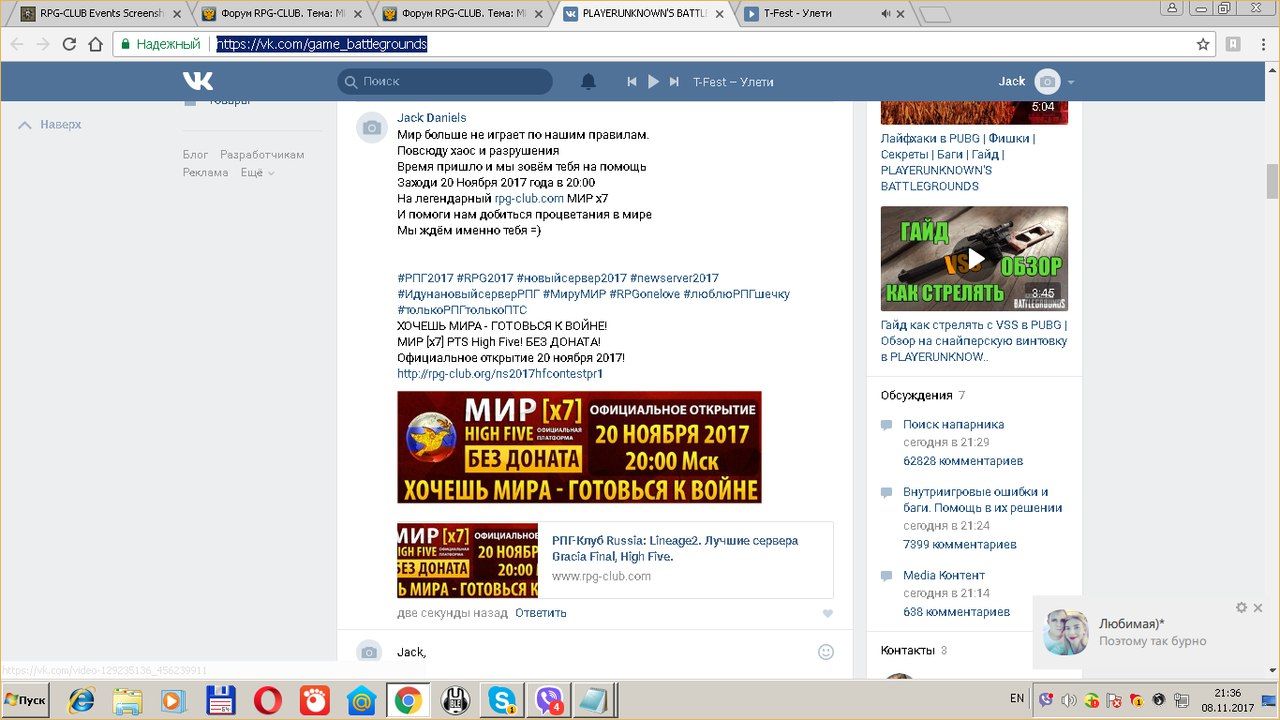
Task: Click the VK search field
Action: coord(445,82)
